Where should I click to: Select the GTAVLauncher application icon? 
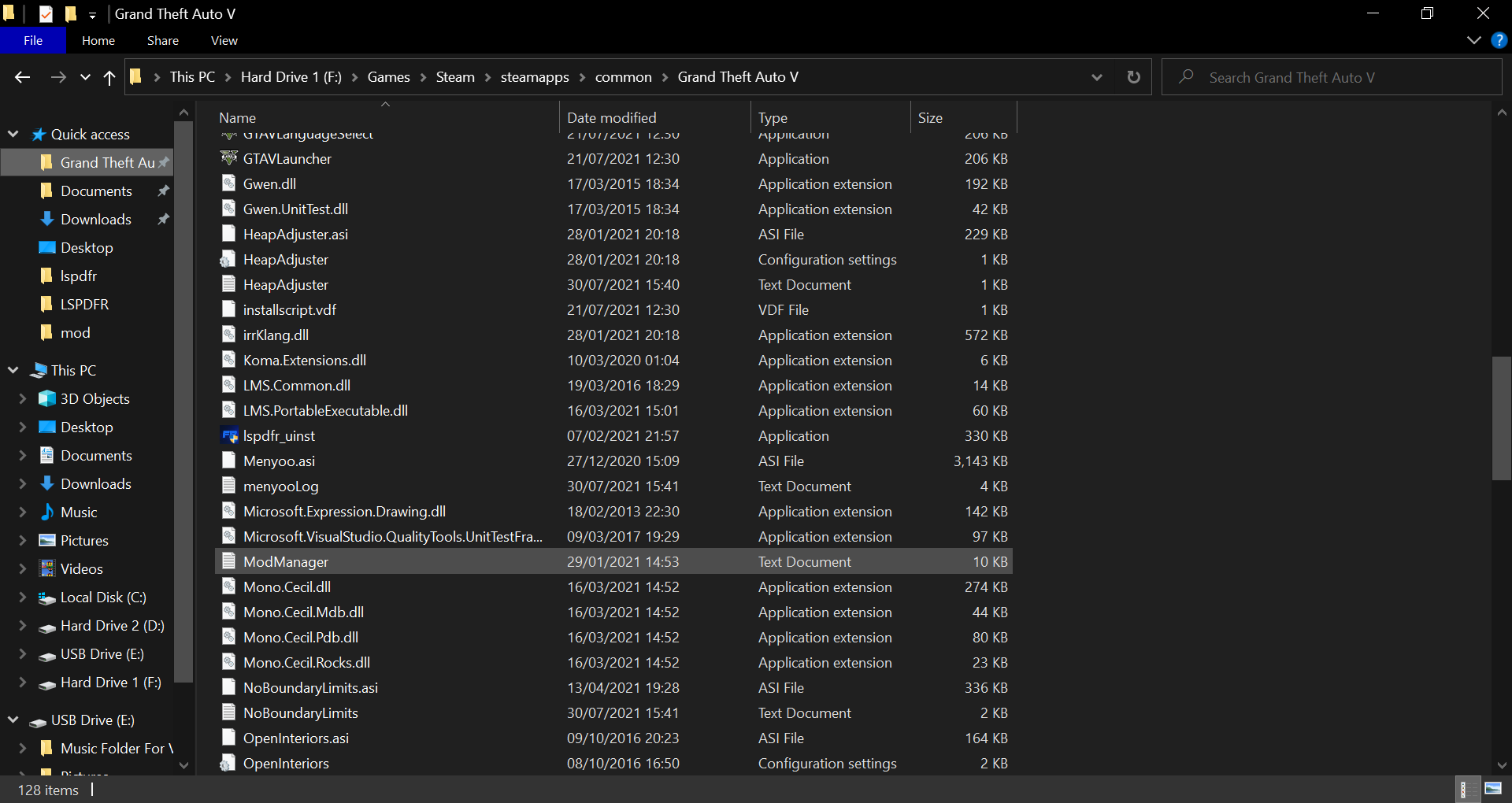coord(228,159)
